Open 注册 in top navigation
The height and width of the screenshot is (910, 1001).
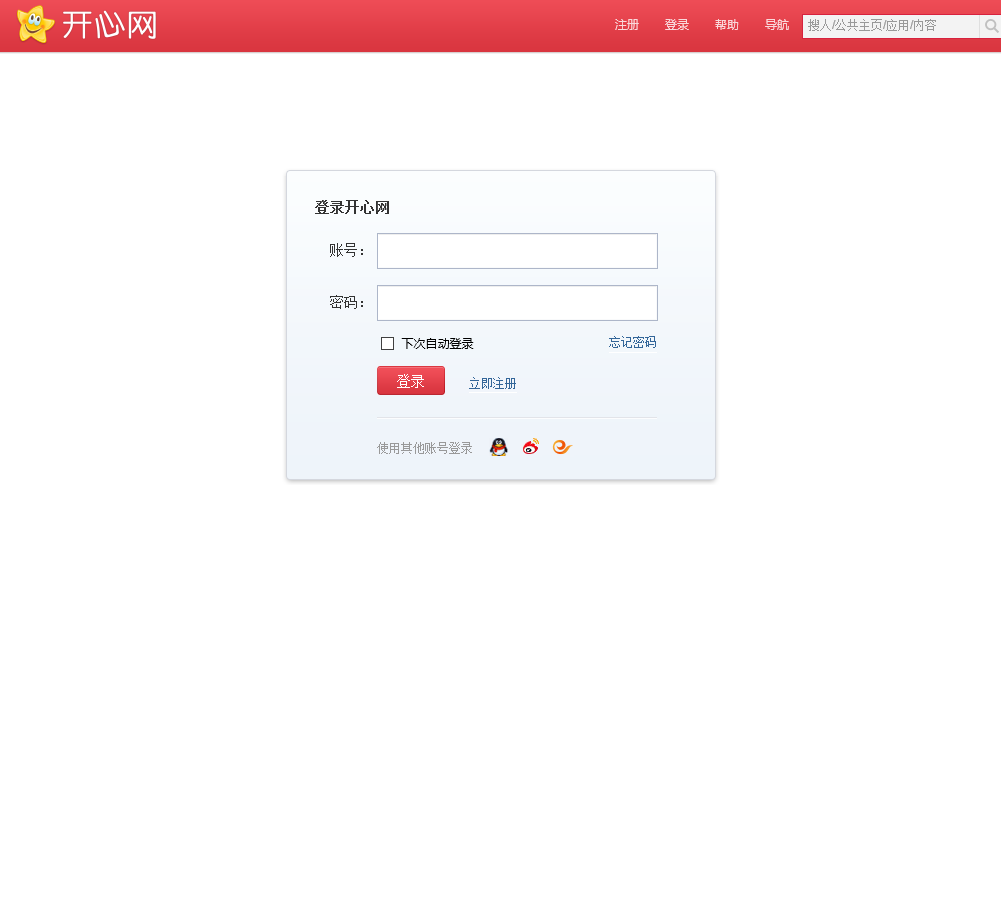[x=626, y=25]
